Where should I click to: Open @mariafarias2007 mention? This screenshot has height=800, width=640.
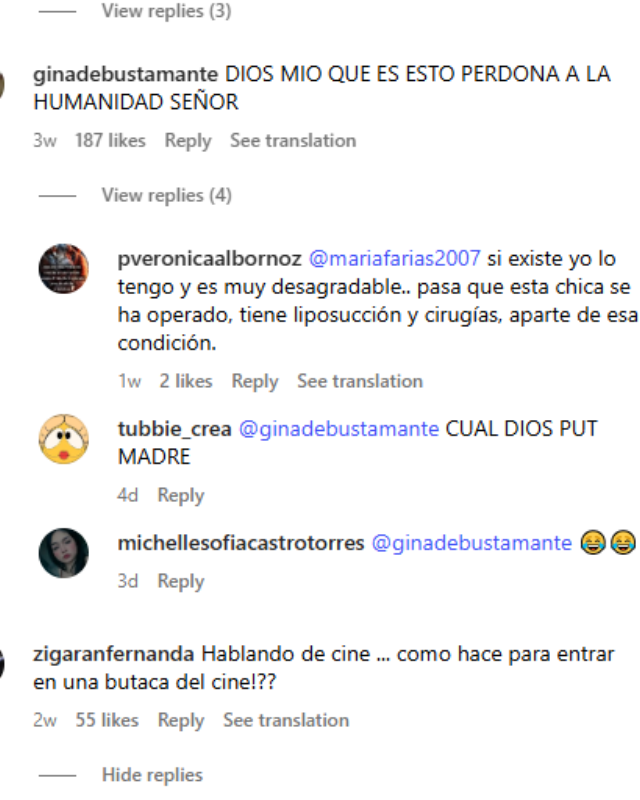[x=395, y=258]
